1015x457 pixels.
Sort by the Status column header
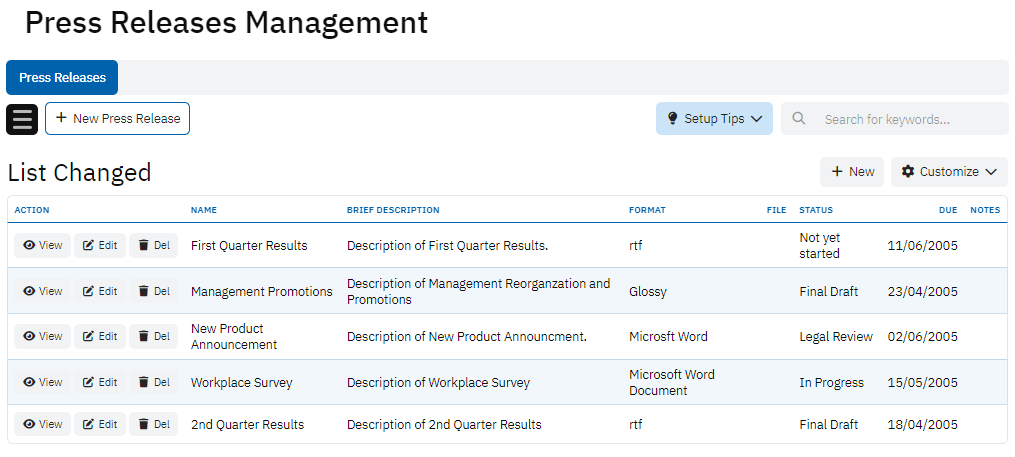tap(816, 210)
